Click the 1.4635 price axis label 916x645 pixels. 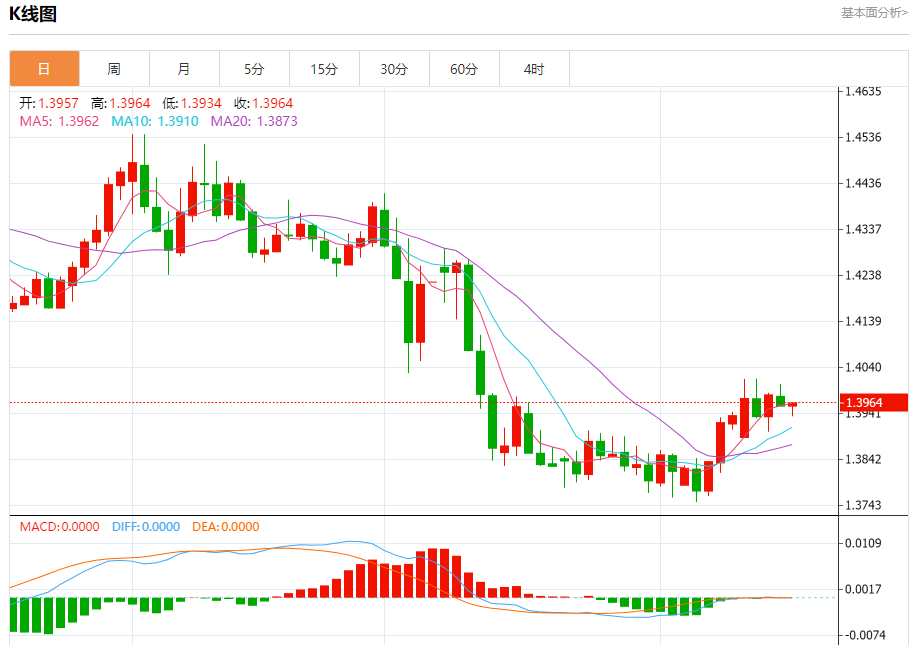click(x=863, y=92)
